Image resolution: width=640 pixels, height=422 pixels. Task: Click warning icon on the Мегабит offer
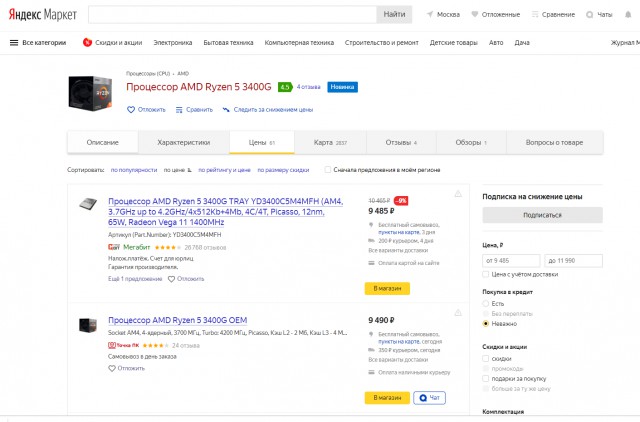458,194
